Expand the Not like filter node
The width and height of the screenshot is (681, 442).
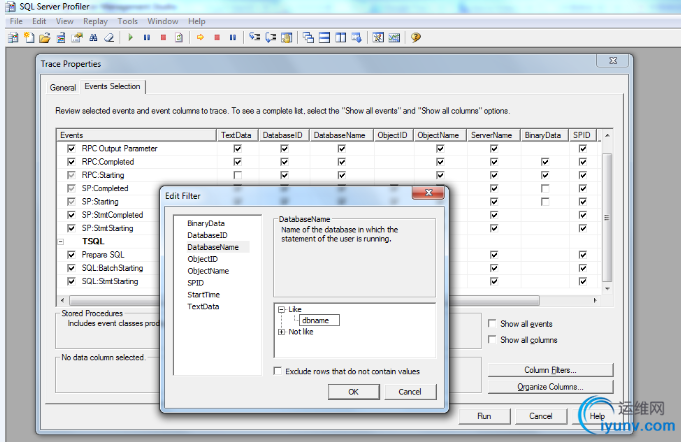tap(281, 332)
